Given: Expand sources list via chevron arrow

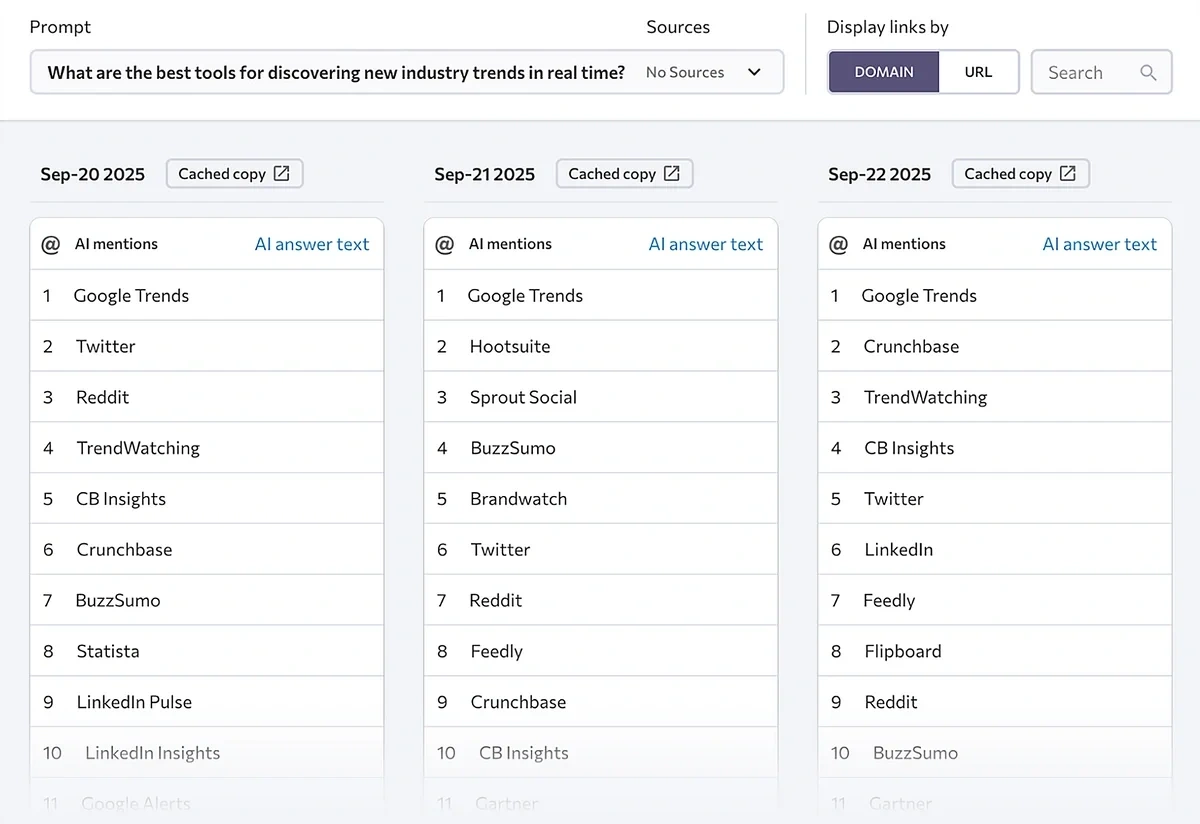Looking at the screenshot, I should click(754, 73).
